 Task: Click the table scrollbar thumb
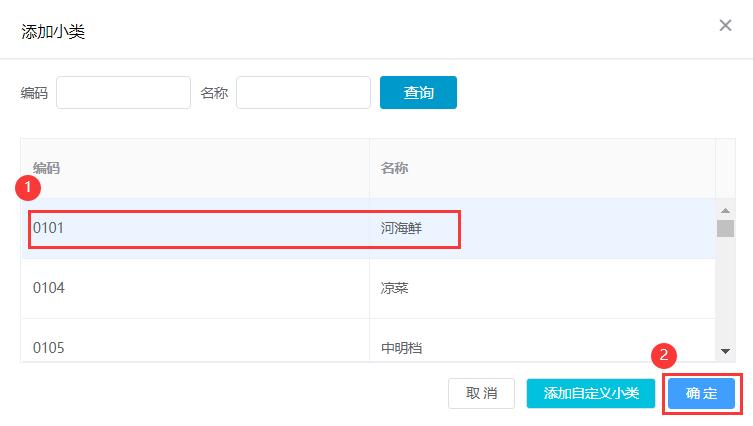pyautogui.click(x=725, y=228)
